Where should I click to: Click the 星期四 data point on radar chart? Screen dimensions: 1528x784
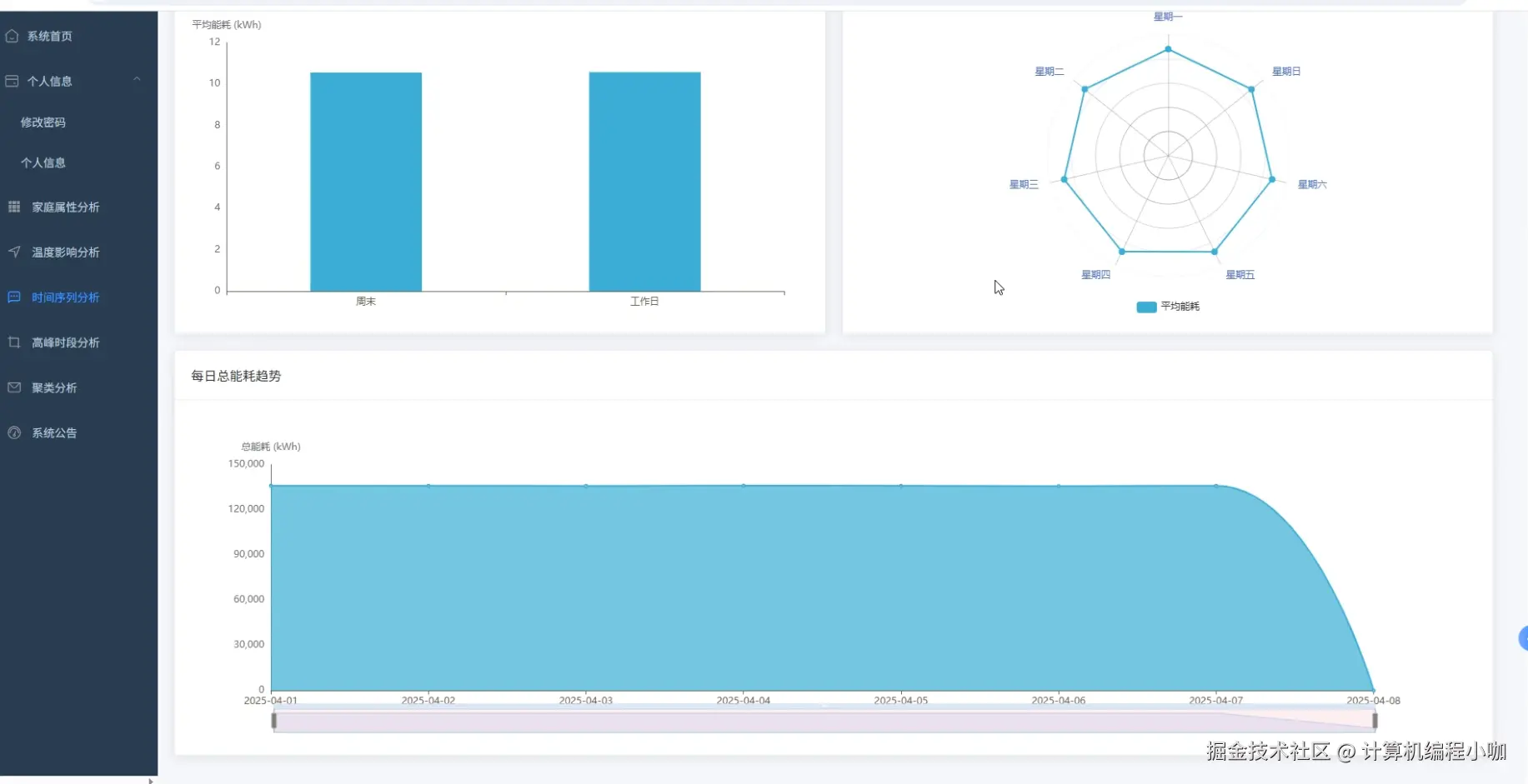click(1122, 252)
